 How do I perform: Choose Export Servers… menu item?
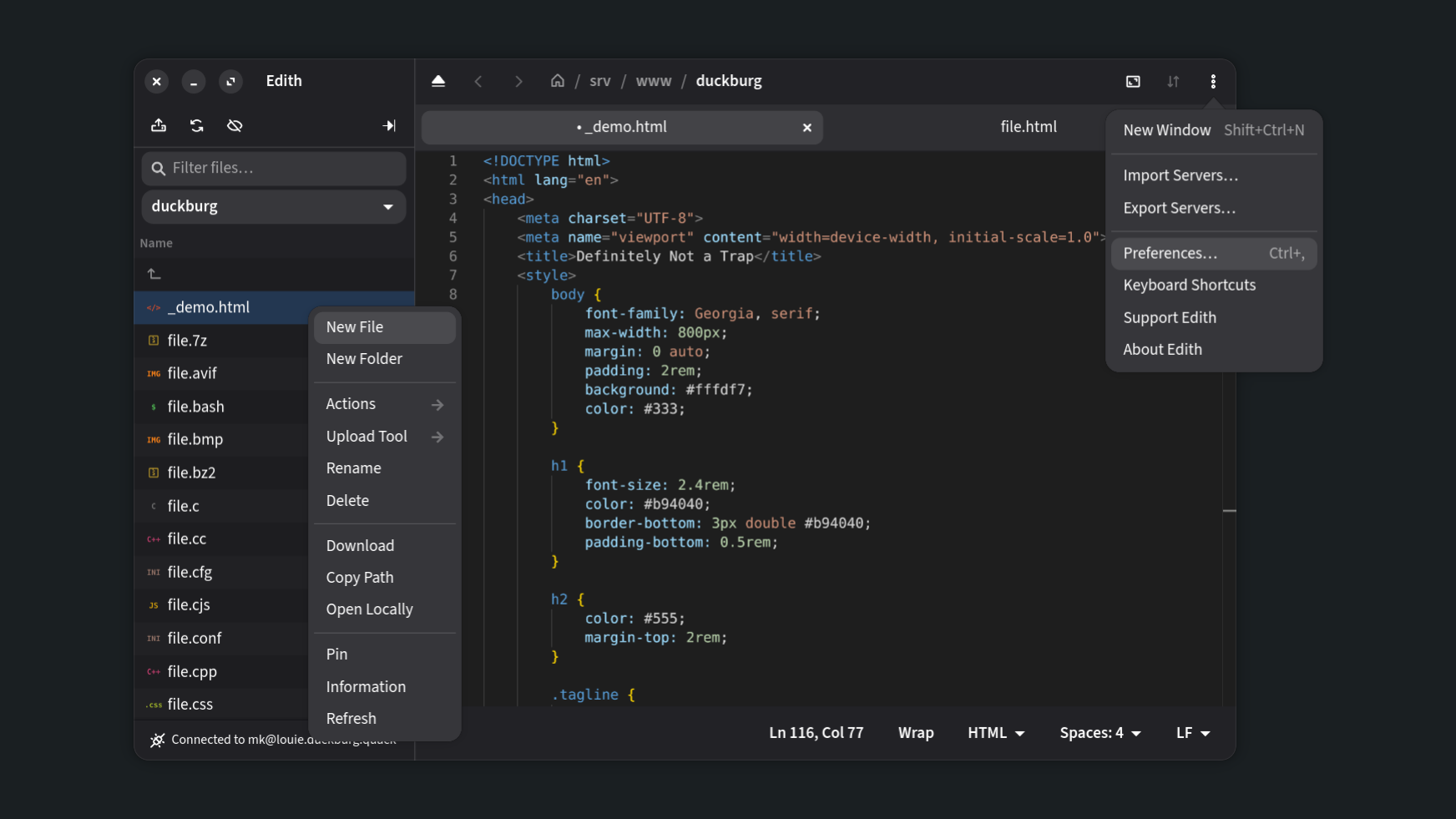coord(1214,208)
